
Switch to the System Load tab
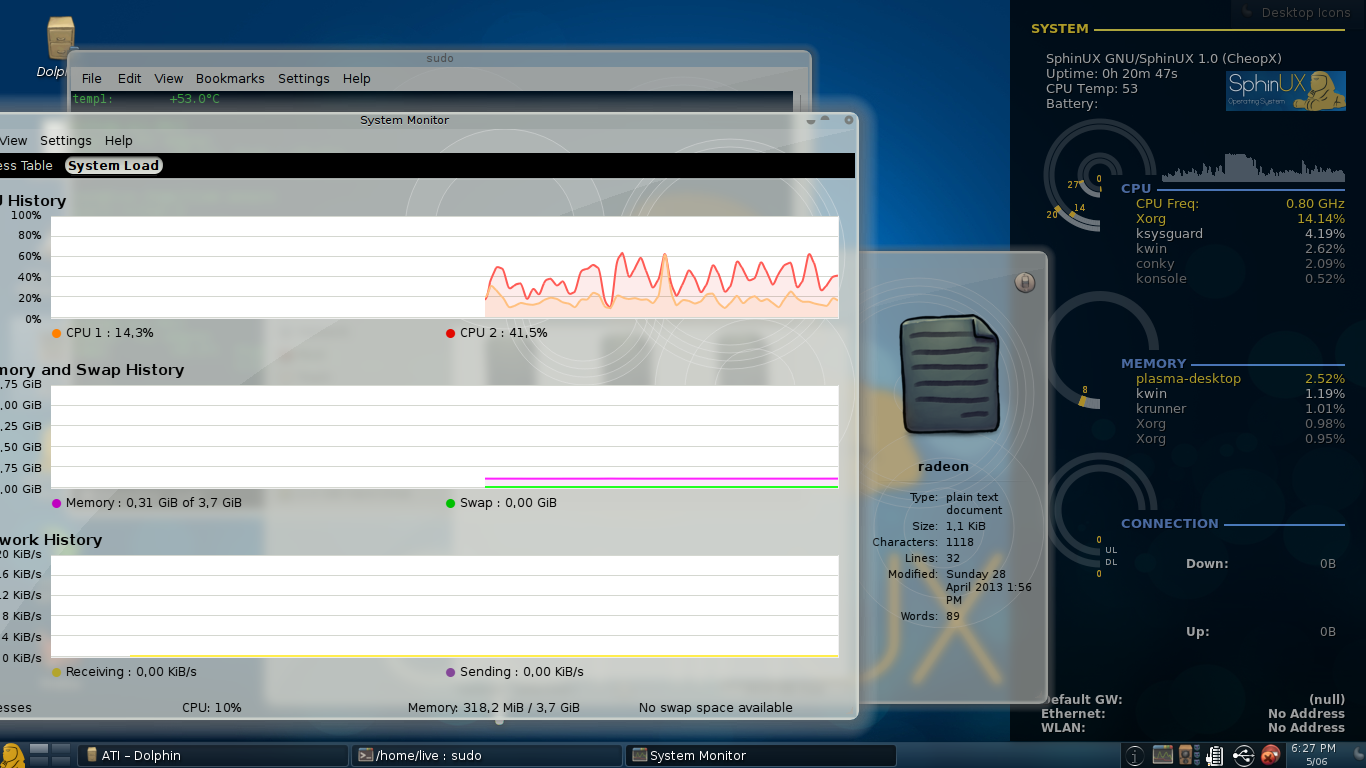114,166
